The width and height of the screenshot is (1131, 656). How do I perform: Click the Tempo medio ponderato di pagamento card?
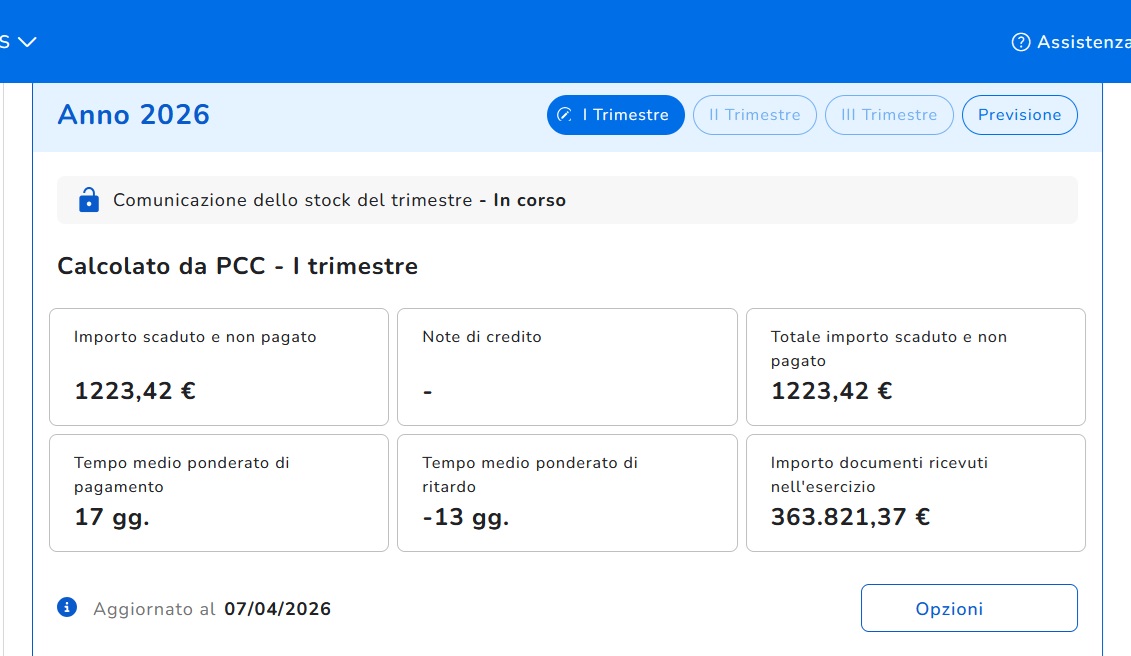219,492
